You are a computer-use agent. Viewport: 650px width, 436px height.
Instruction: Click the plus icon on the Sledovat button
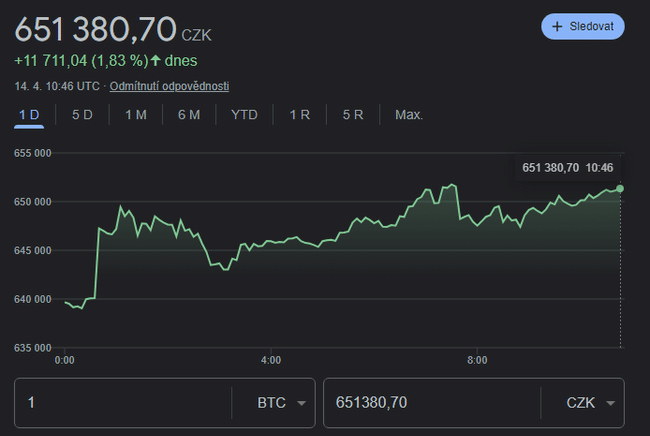point(557,26)
